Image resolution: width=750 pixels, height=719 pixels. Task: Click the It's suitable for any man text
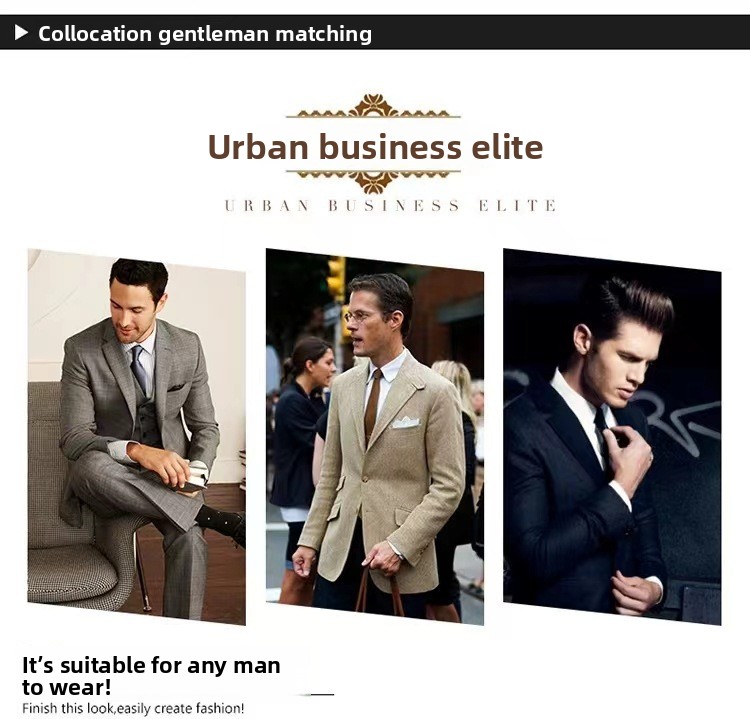(x=151, y=676)
